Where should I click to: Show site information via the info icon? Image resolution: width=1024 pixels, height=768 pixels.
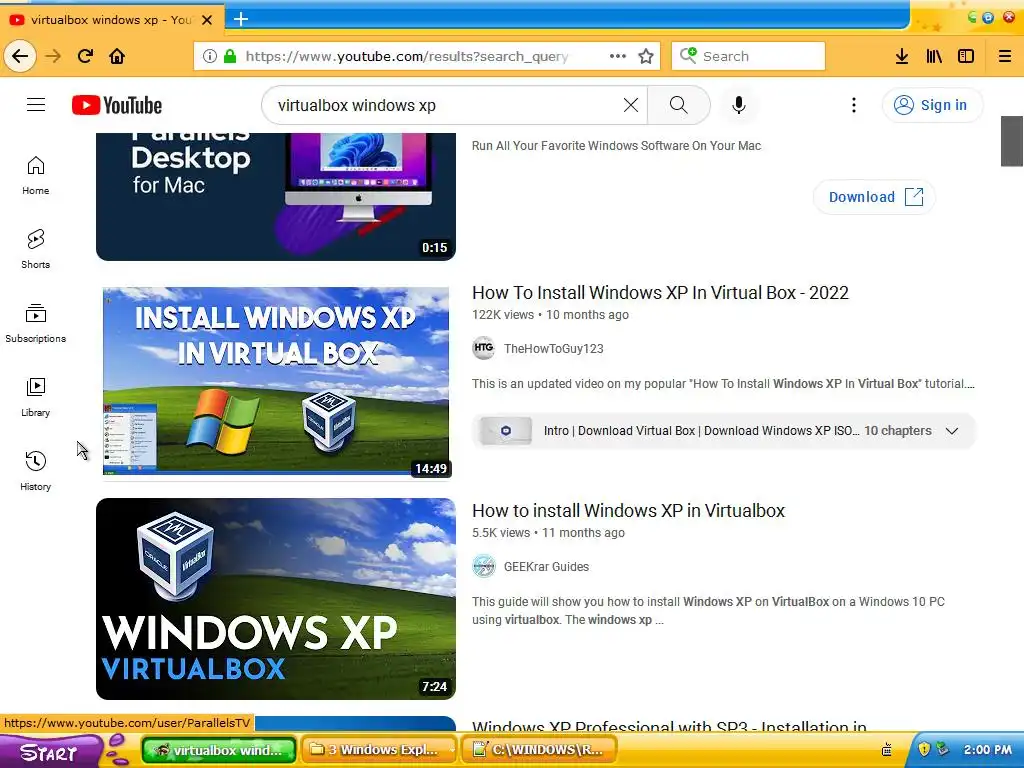[210, 56]
